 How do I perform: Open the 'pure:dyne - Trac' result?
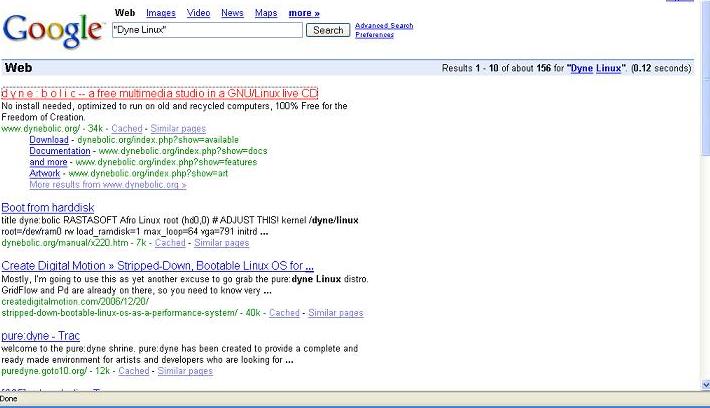point(42,335)
